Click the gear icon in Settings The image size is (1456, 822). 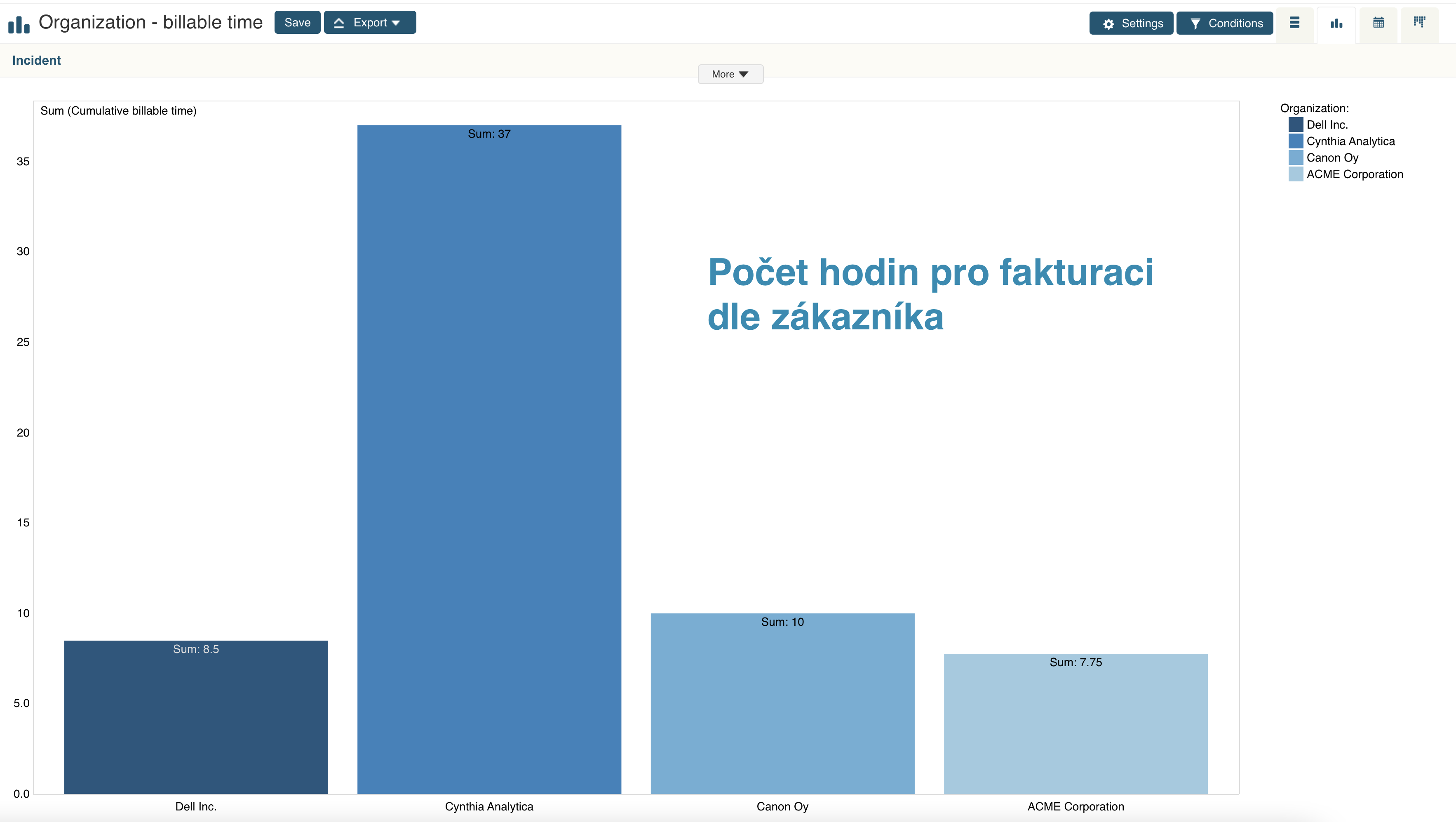tap(1108, 24)
